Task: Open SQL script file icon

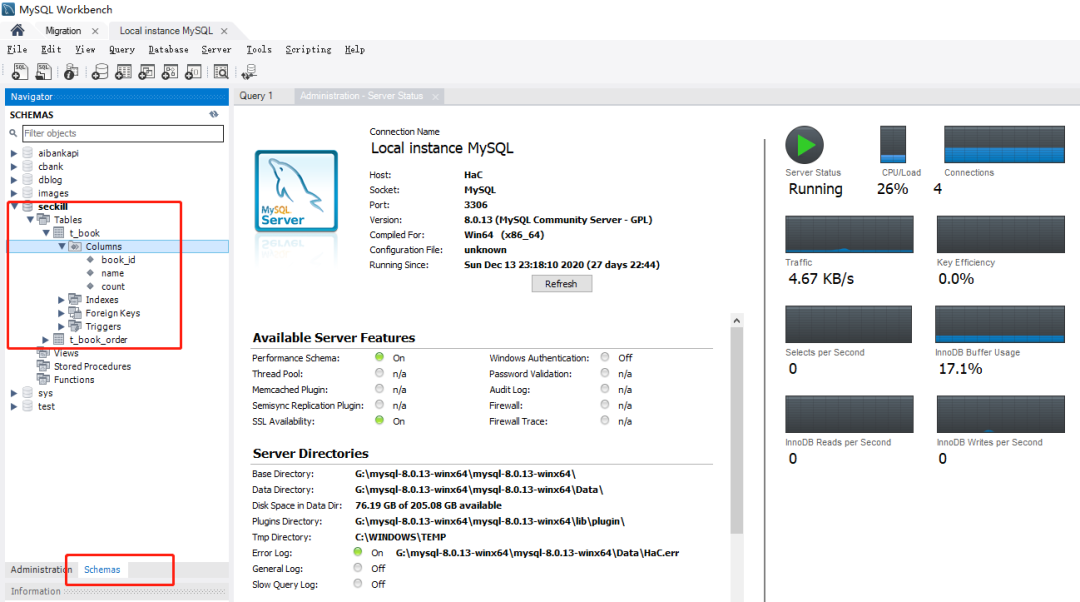Action: point(43,71)
